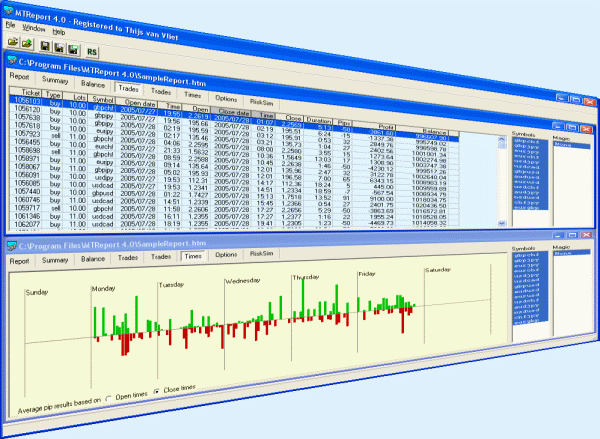This screenshot has height=439, width=600.
Task: Click the second open folder toolbar icon
Action: click(x=26, y=44)
